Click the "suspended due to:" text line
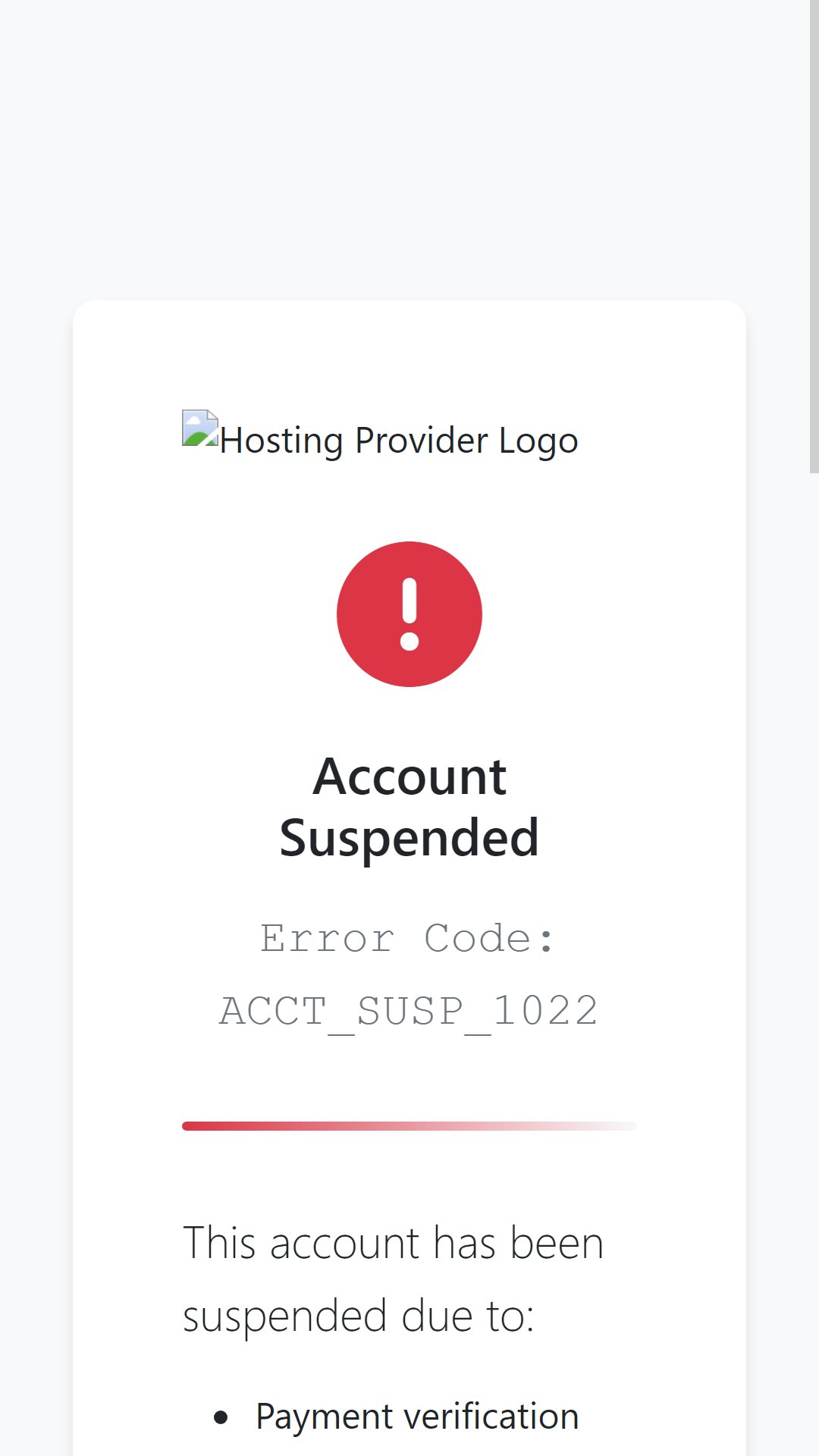This screenshot has height=1456, width=819. [x=359, y=1316]
